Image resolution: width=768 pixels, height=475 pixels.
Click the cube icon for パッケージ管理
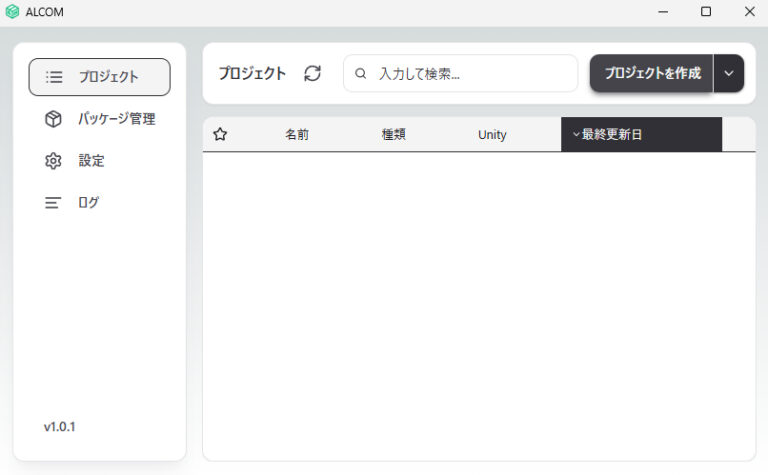point(53,119)
